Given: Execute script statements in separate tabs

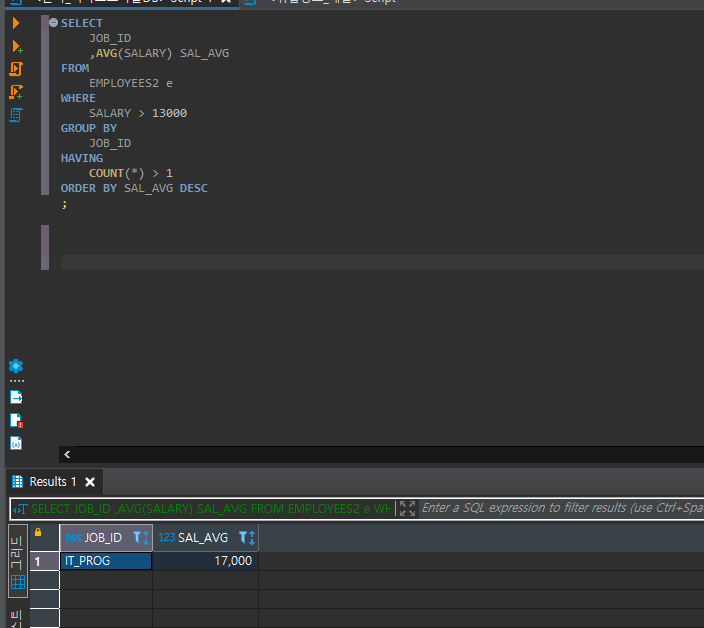Looking at the screenshot, I should pyautogui.click(x=16, y=92).
